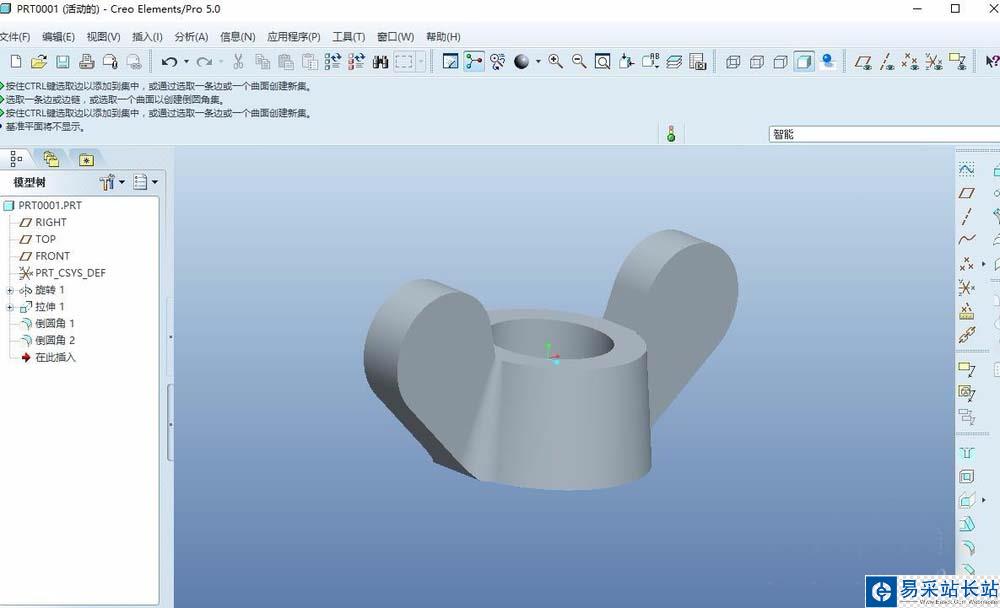Viewport: 1000px width, 608px height.
Task: Click the Refit to screen icon
Action: pyautogui.click(x=603, y=61)
